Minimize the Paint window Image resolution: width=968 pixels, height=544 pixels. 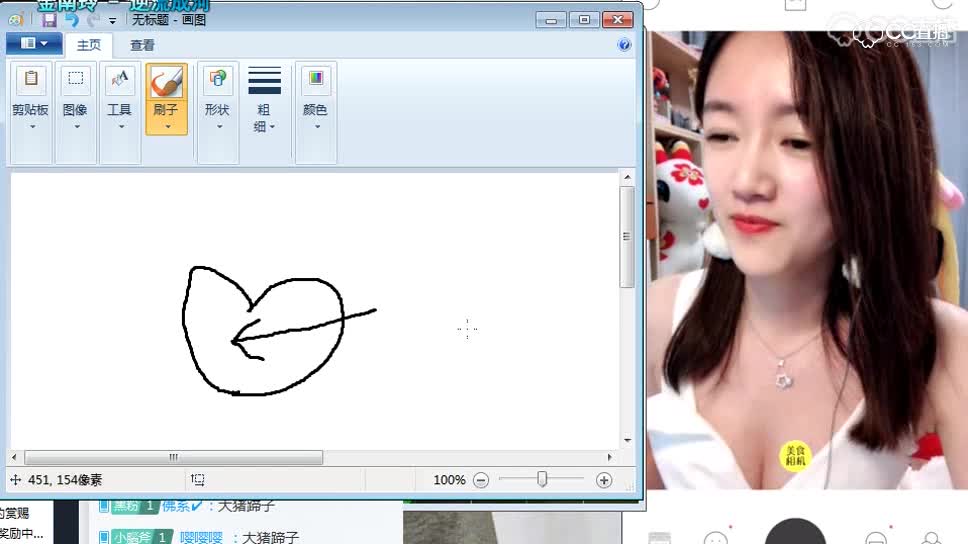tap(551, 20)
